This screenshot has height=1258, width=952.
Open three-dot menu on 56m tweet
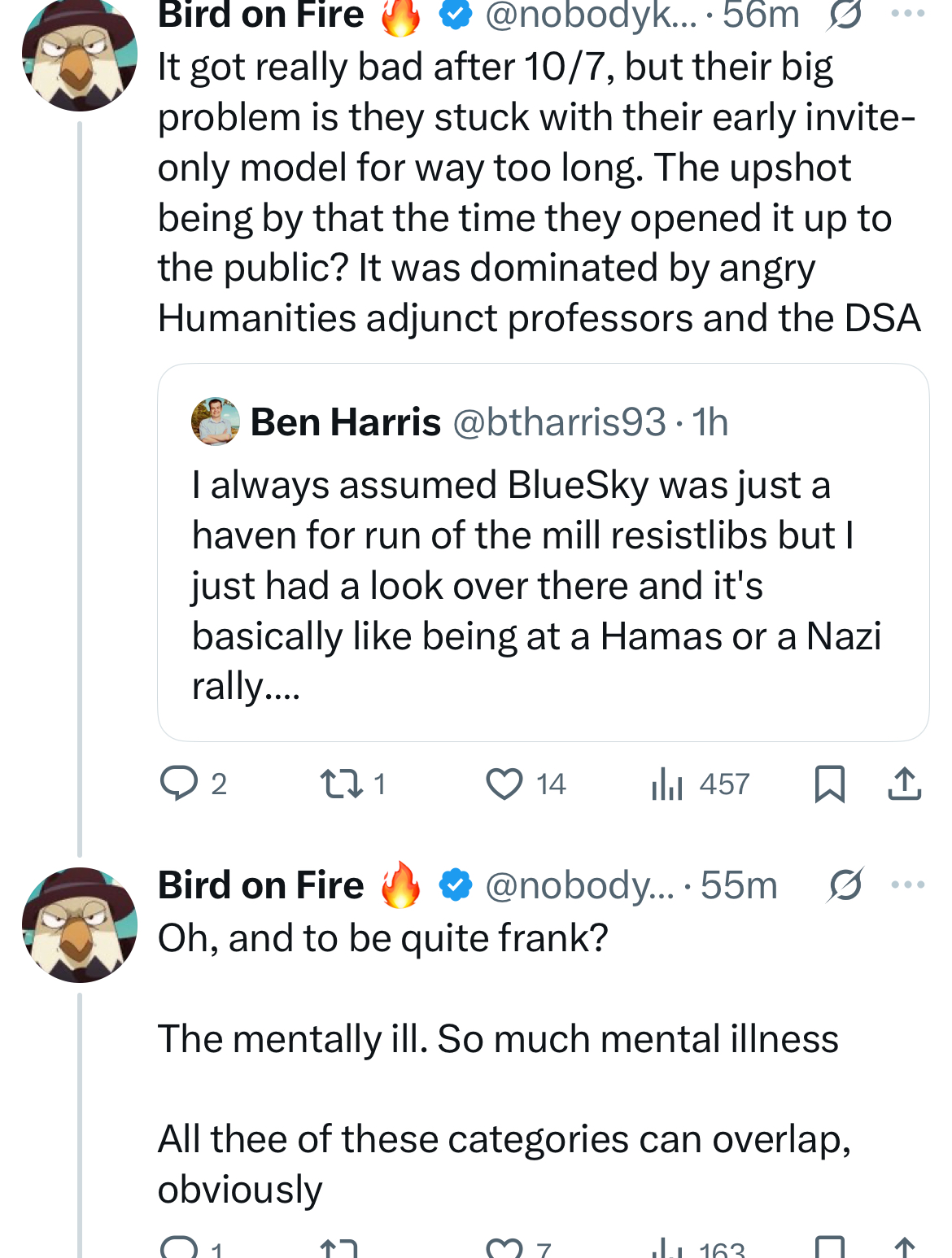(x=908, y=14)
